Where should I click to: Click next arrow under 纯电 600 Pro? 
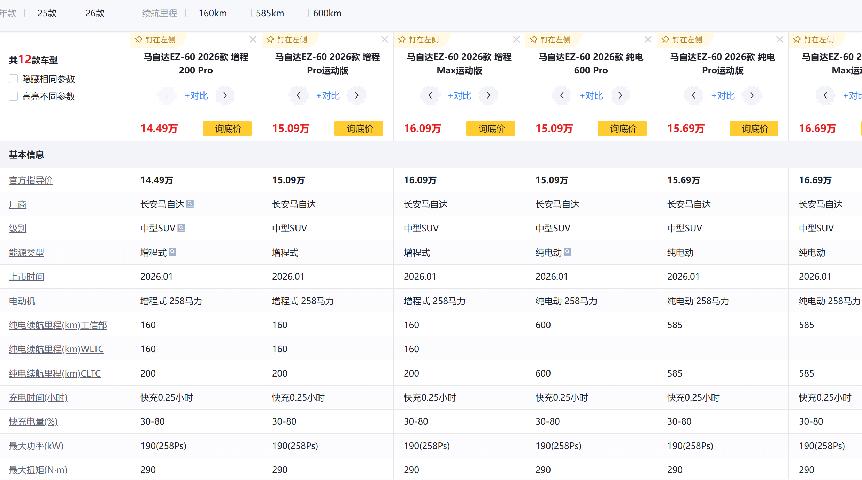coord(620,96)
